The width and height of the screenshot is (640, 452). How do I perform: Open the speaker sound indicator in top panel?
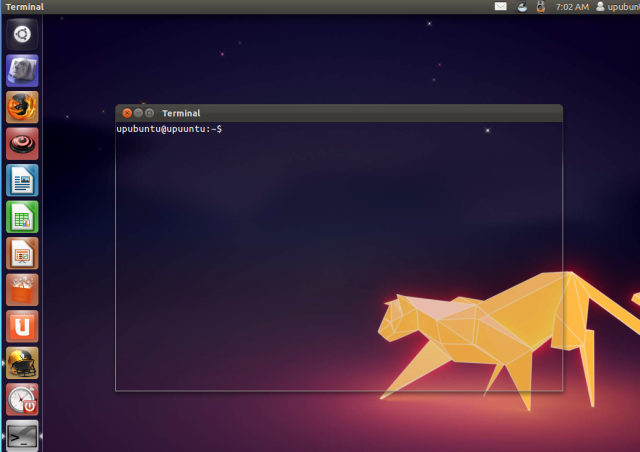(541, 7)
